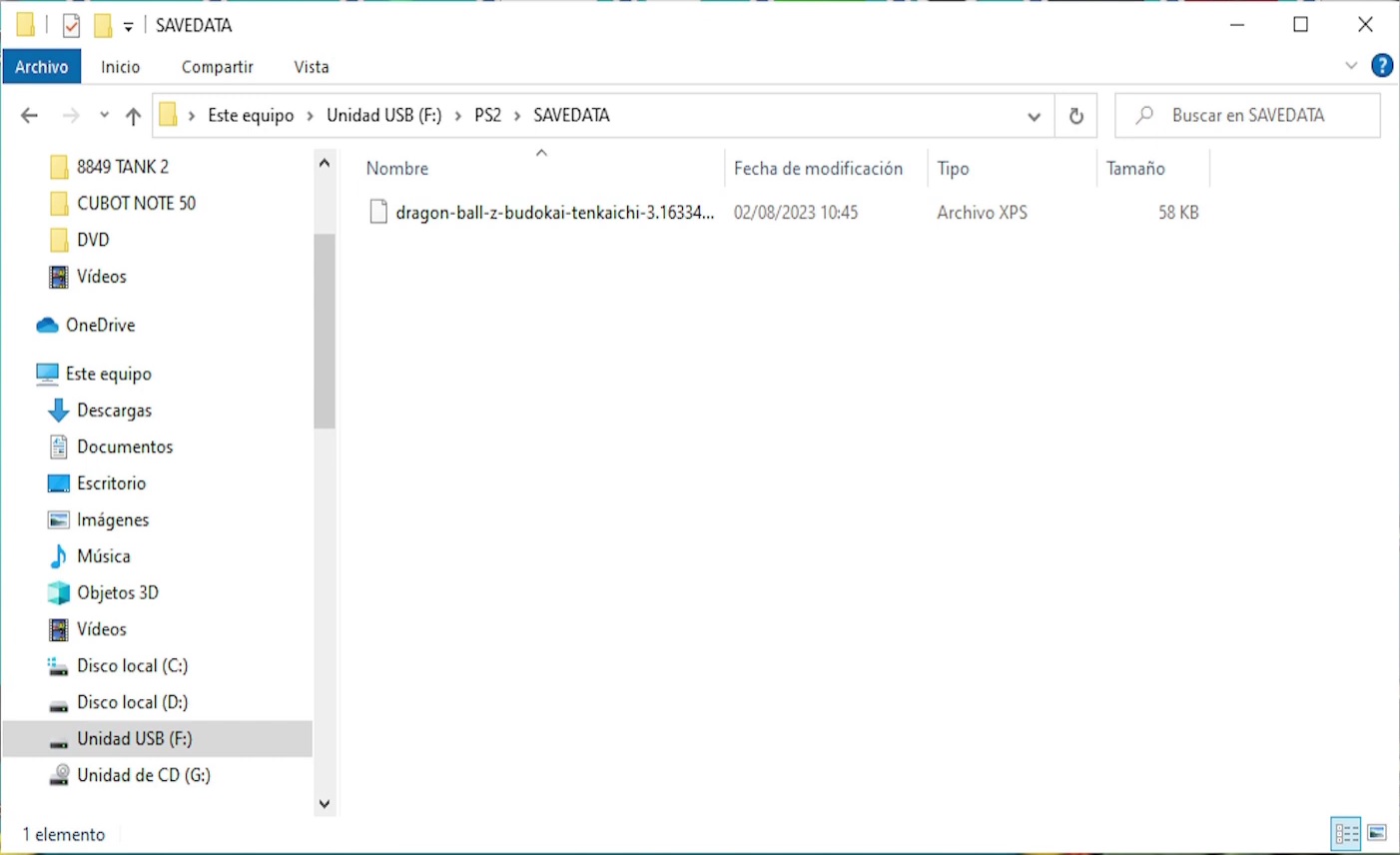This screenshot has height=855, width=1400.
Task: Expand the ribbon with chevron arrow
Action: click(1351, 66)
